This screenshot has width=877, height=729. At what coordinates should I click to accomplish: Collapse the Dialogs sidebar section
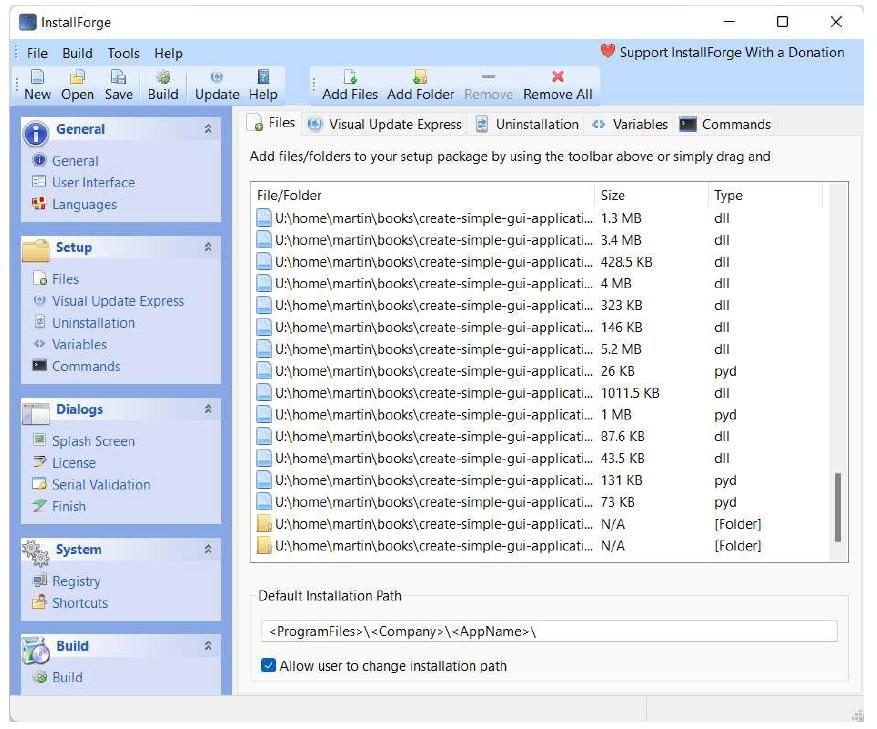click(x=208, y=409)
